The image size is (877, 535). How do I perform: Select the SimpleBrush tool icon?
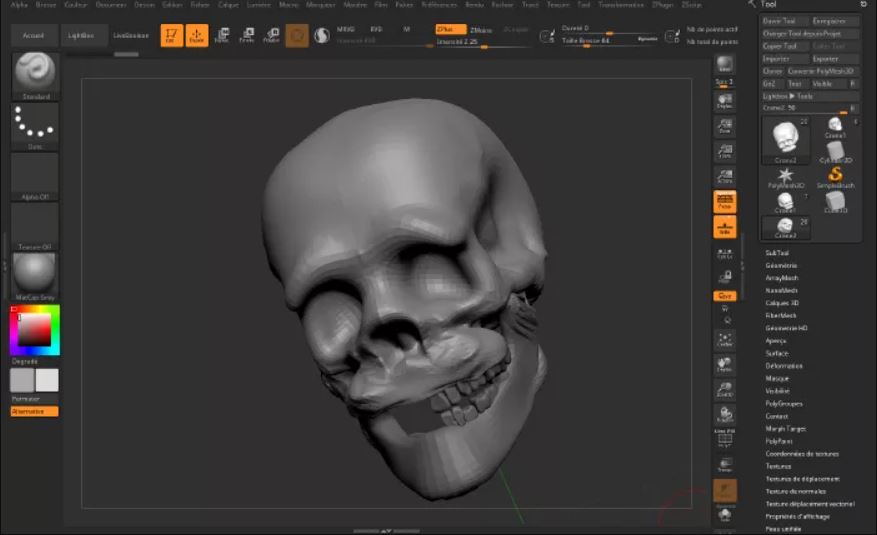pyautogui.click(x=835, y=177)
